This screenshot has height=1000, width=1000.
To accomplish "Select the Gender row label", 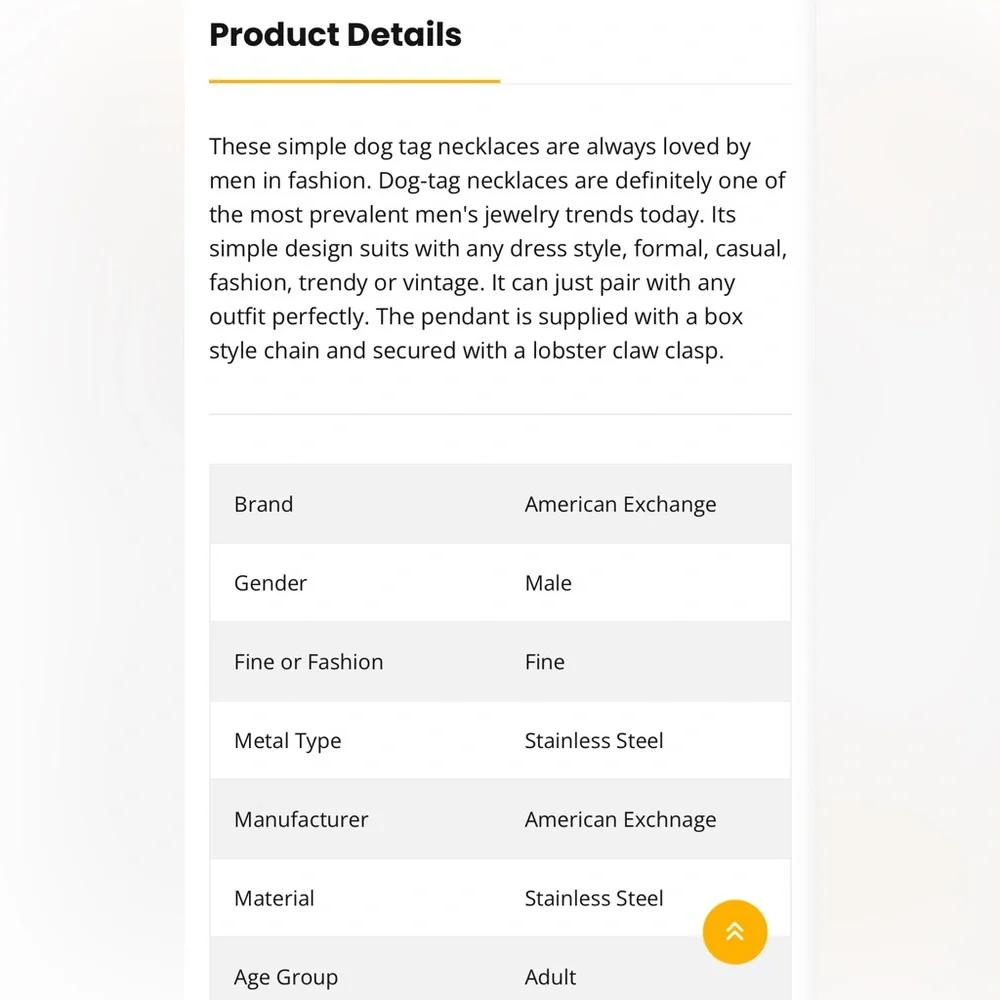I will (x=270, y=583).
